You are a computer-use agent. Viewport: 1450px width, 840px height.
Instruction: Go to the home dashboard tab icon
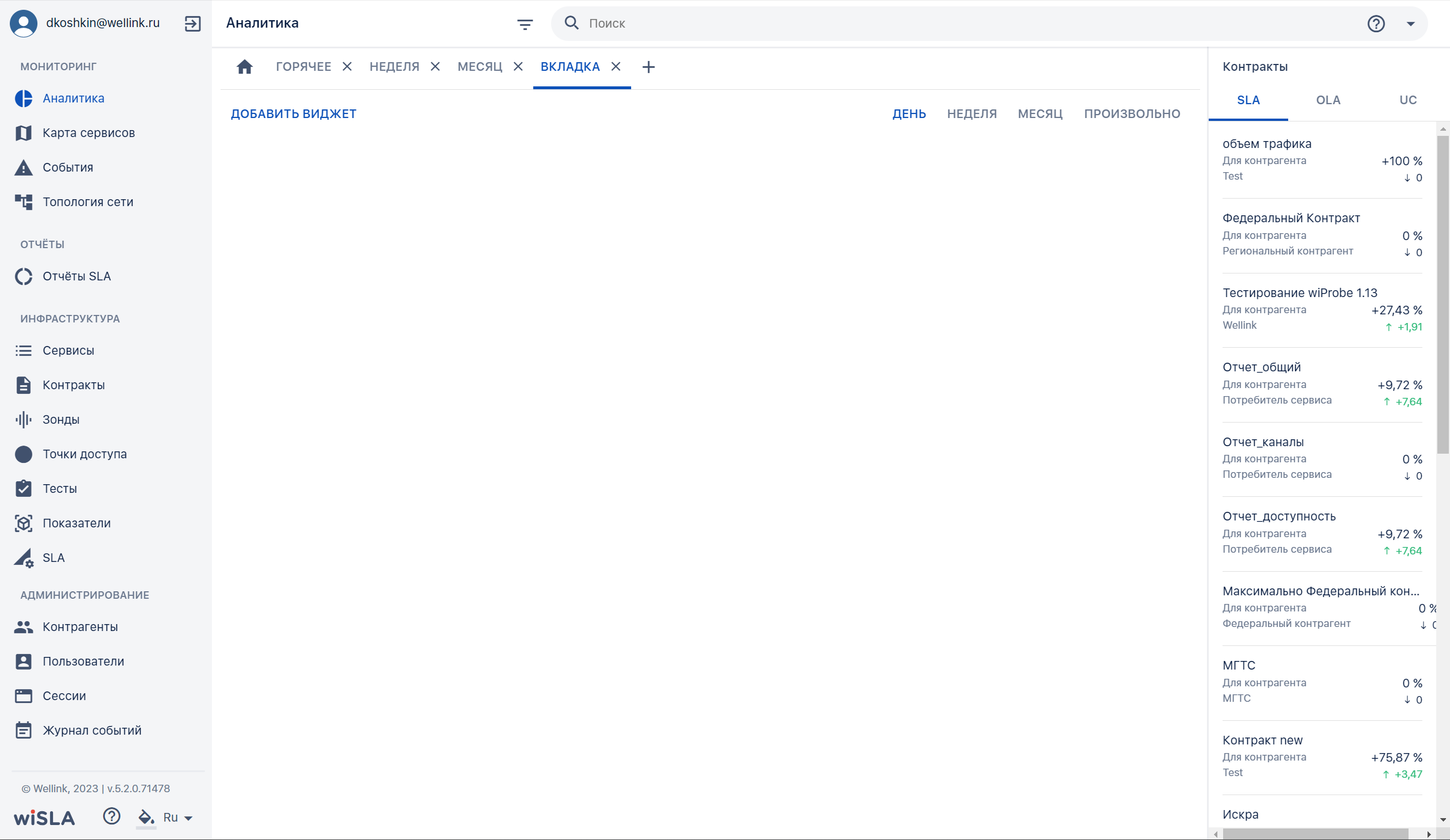pyautogui.click(x=245, y=67)
